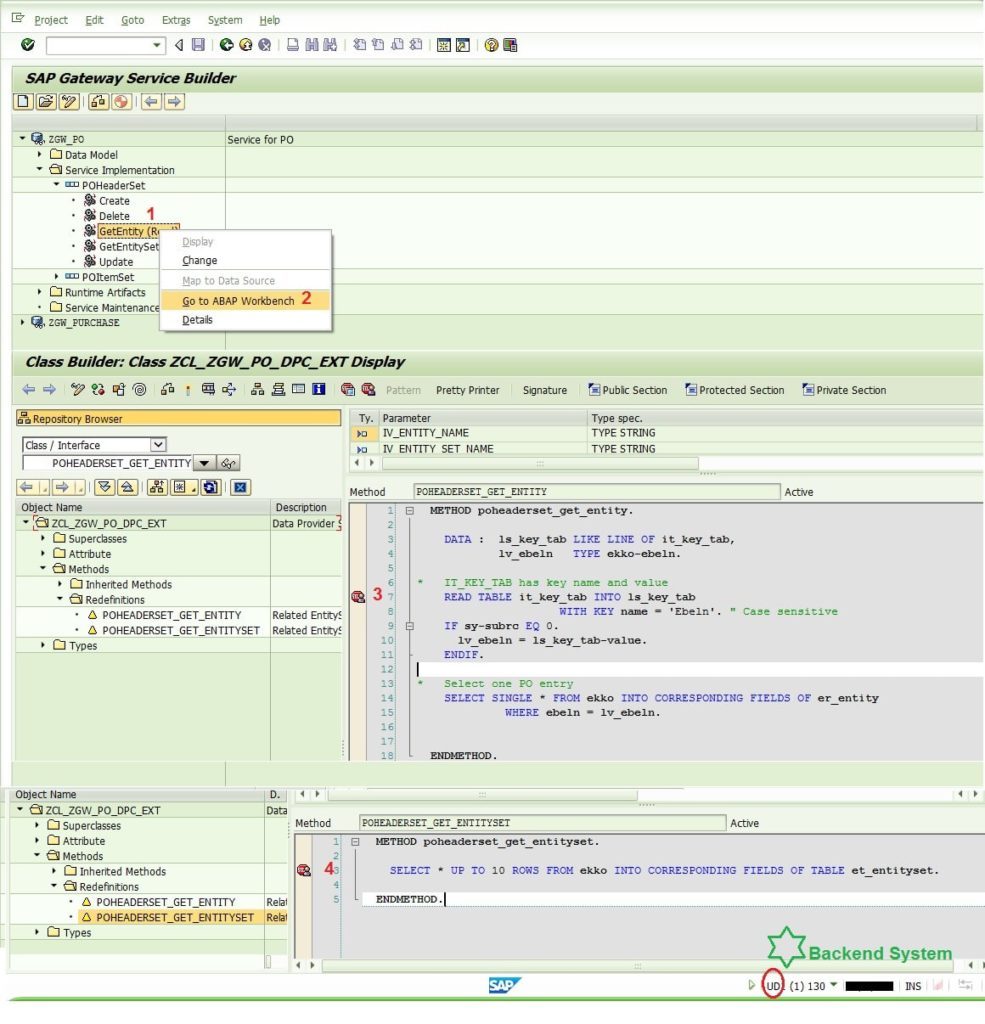The height and width of the screenshot is (1024, 985).
Task: Click Collapse All Nodes icon in Repository Browser
Action: [127, 487]
